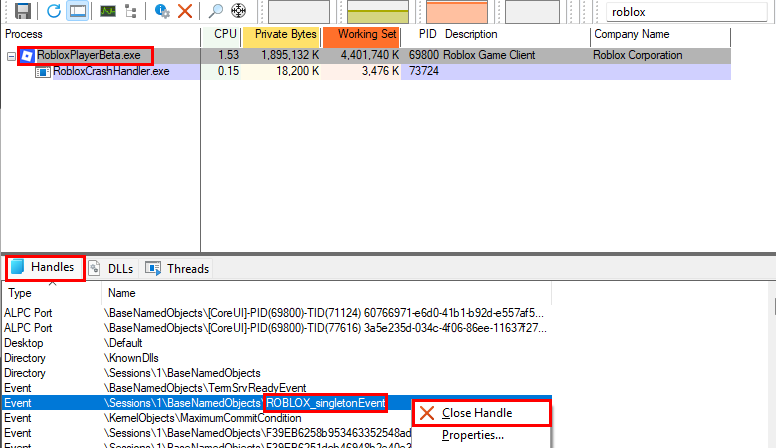
Task: Click the Roblox Game Client description
Action: point(489,55)
